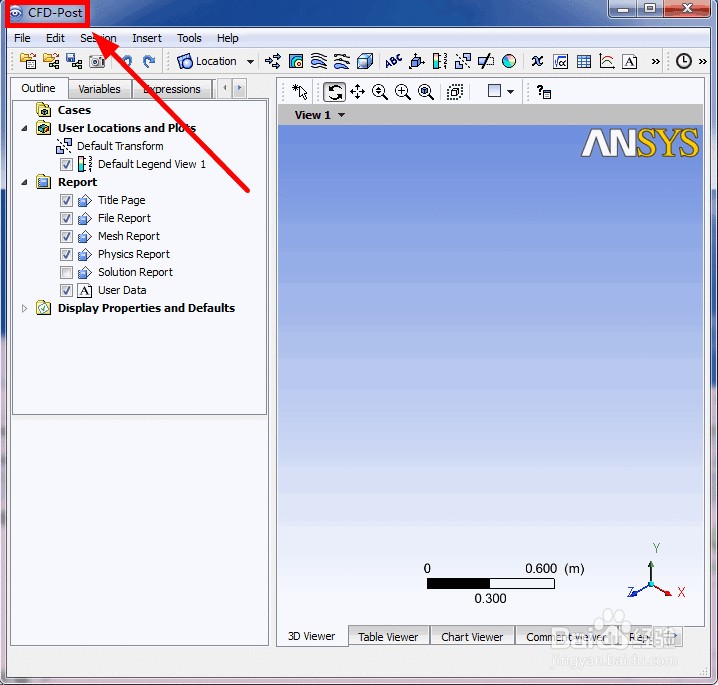Activate the Pan view tool
Screen dimensions: 718x685
(357, 92)
